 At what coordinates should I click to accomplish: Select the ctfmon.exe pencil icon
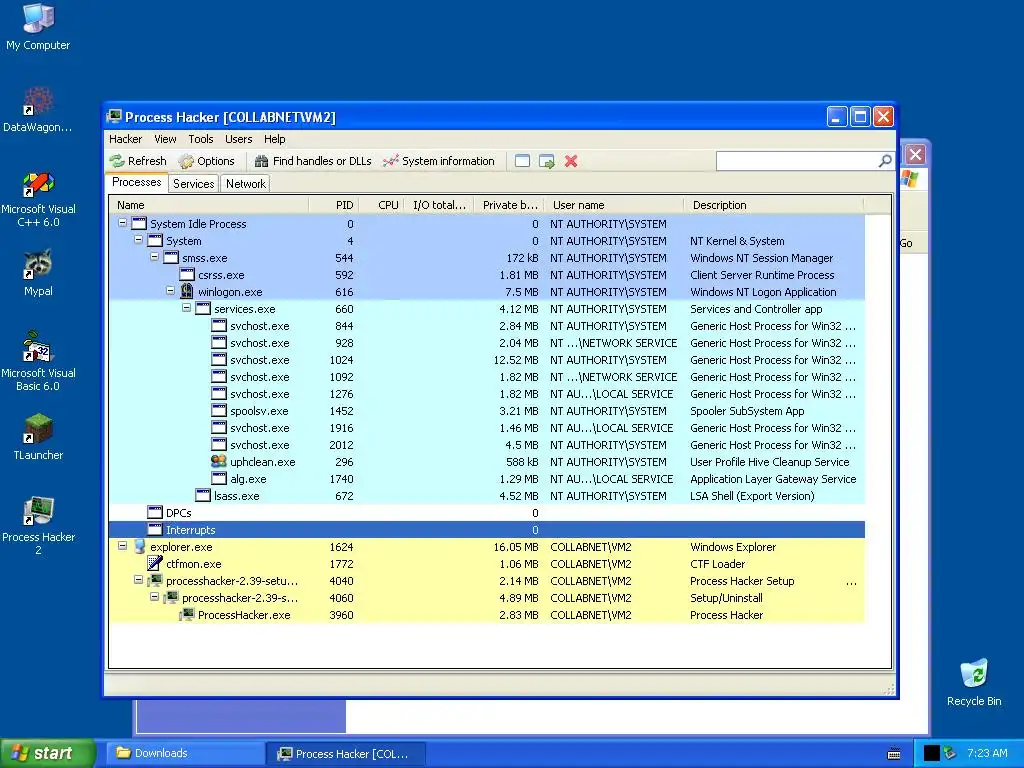pyautogui.click(x=155, y=563)
